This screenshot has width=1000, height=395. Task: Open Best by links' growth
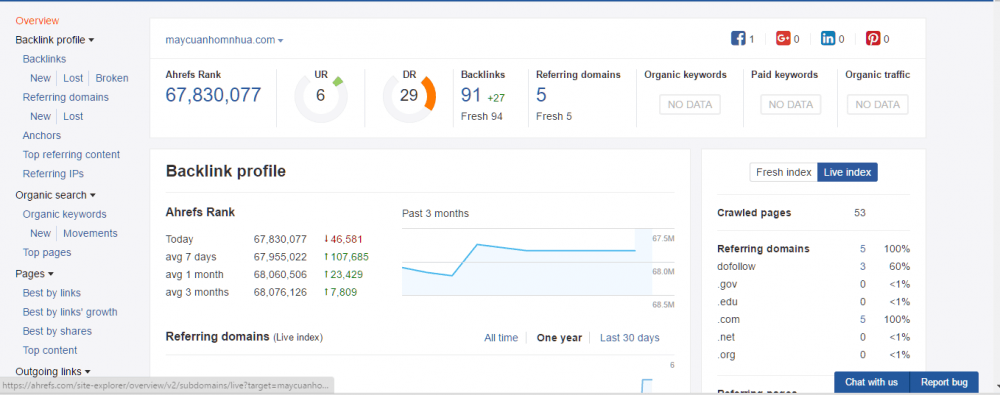[70, 312]
